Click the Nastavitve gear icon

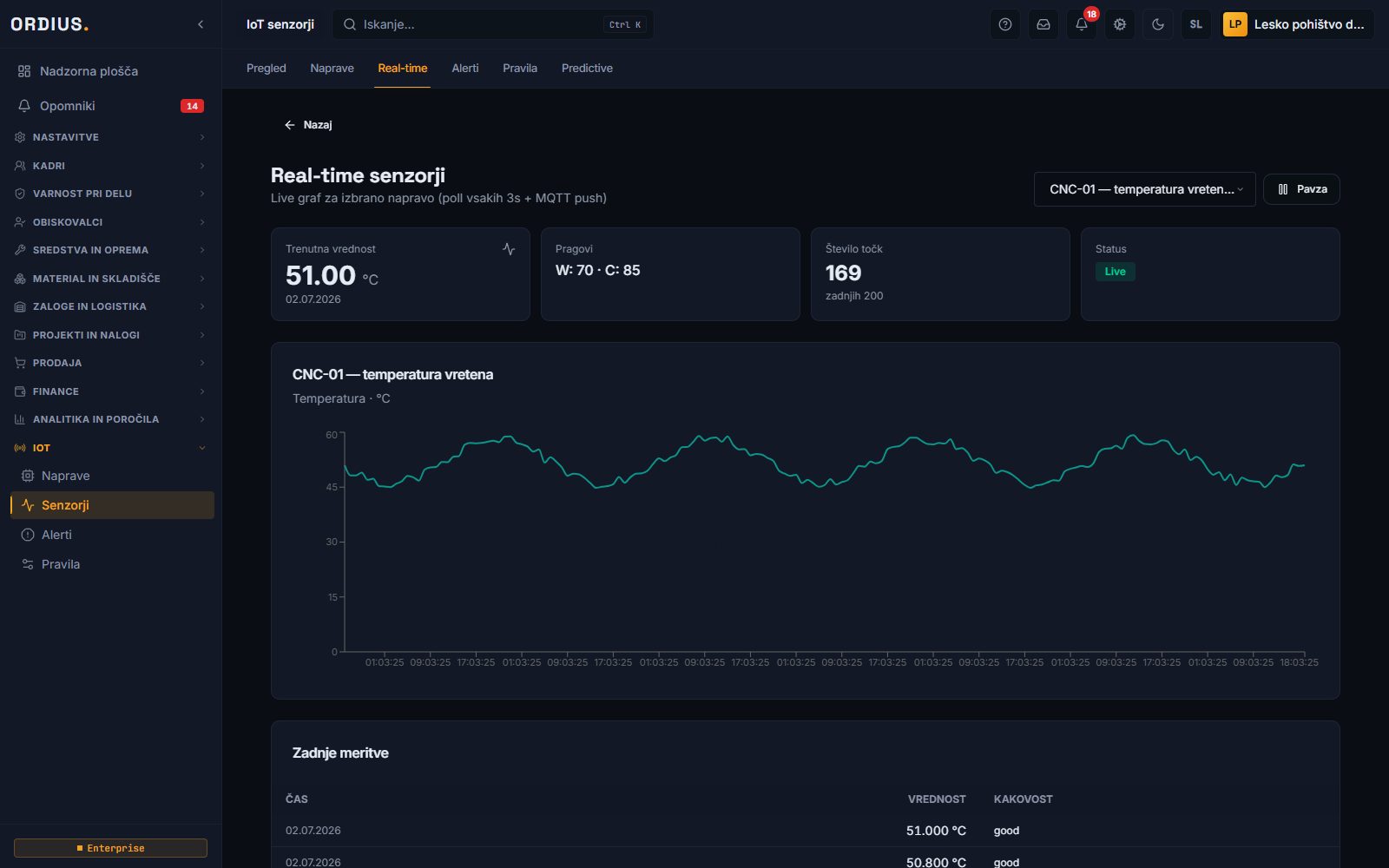click(x=20, y=137)
